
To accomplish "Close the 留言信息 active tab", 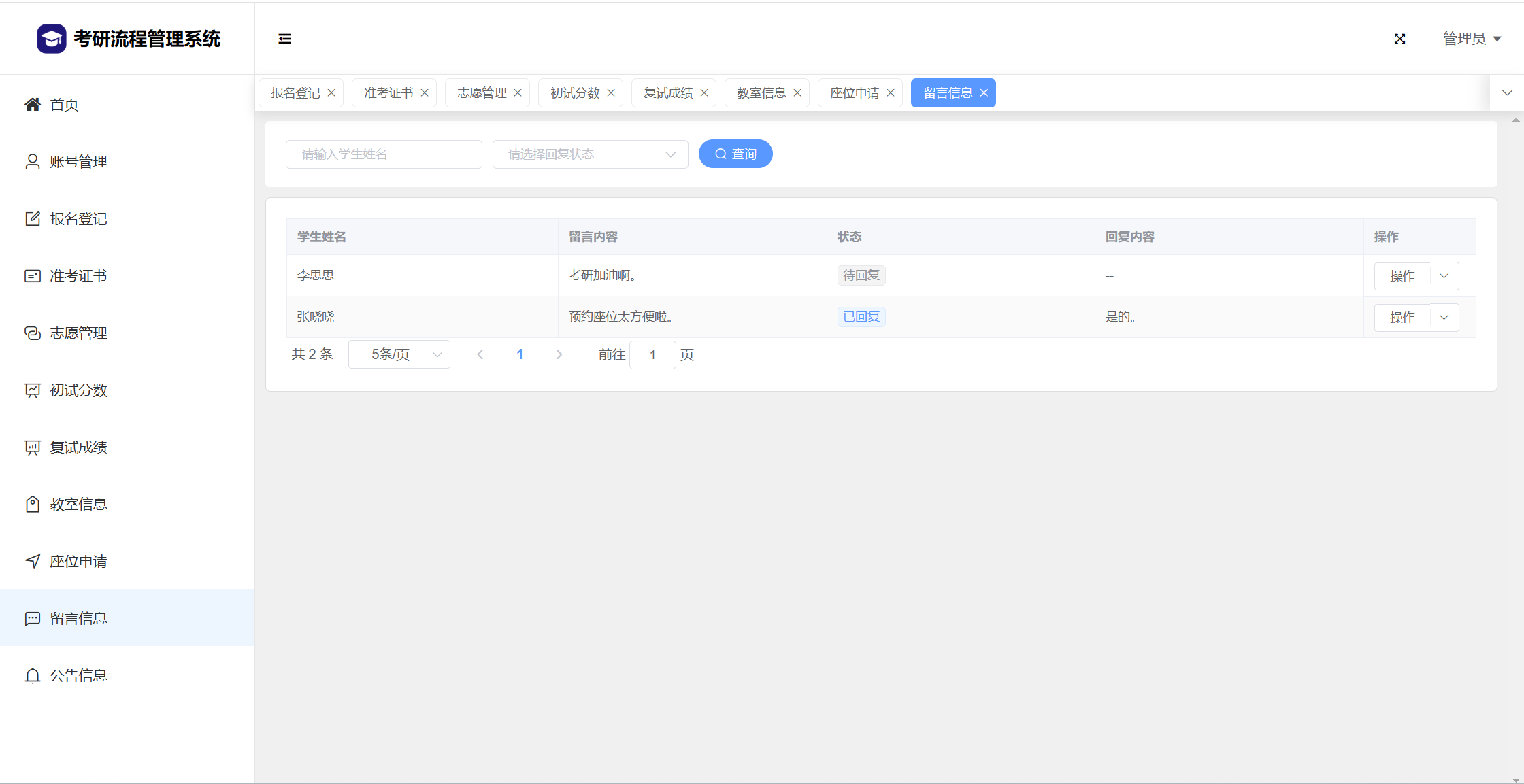I will tap(984, 92).
